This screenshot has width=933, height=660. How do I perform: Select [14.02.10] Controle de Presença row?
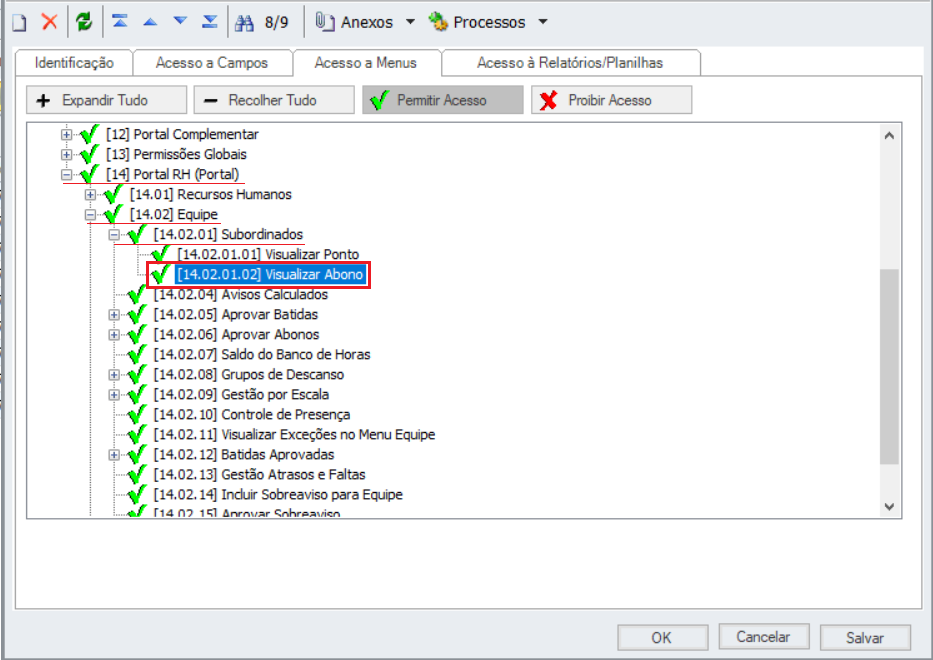point(252,415)
